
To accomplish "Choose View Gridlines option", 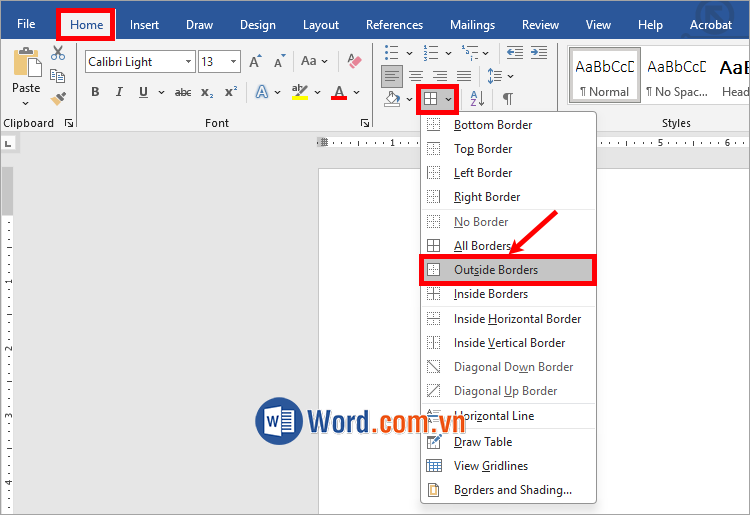I will (x=490, y=466).
